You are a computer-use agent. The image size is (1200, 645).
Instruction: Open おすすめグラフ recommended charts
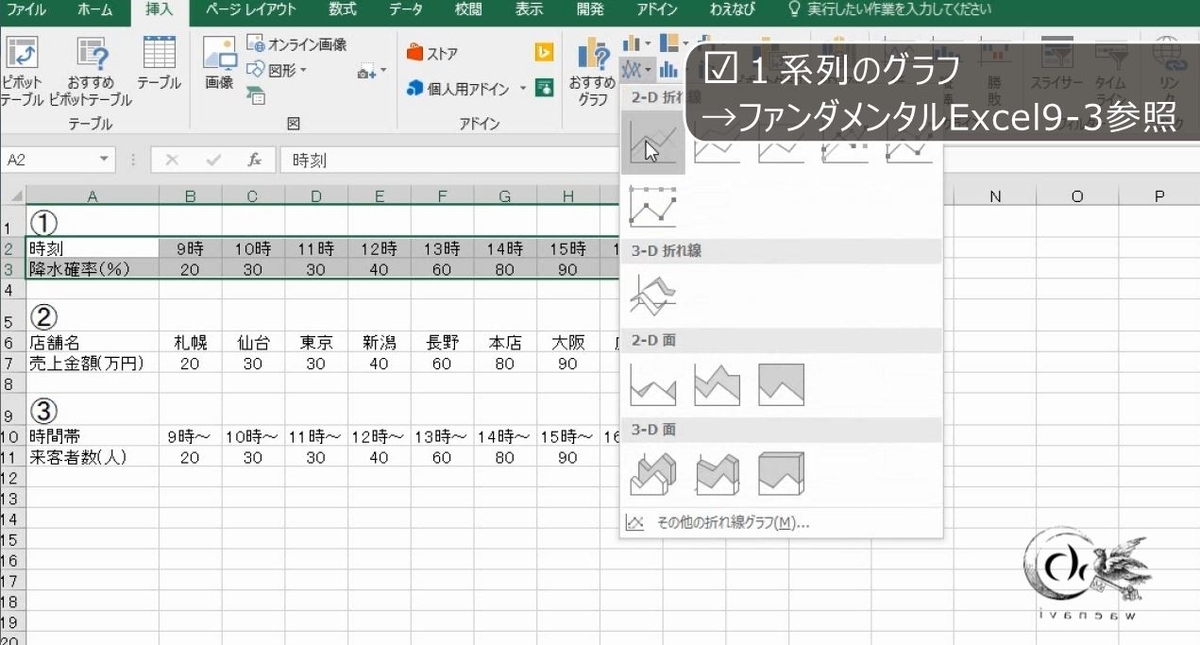coord(592,72)
